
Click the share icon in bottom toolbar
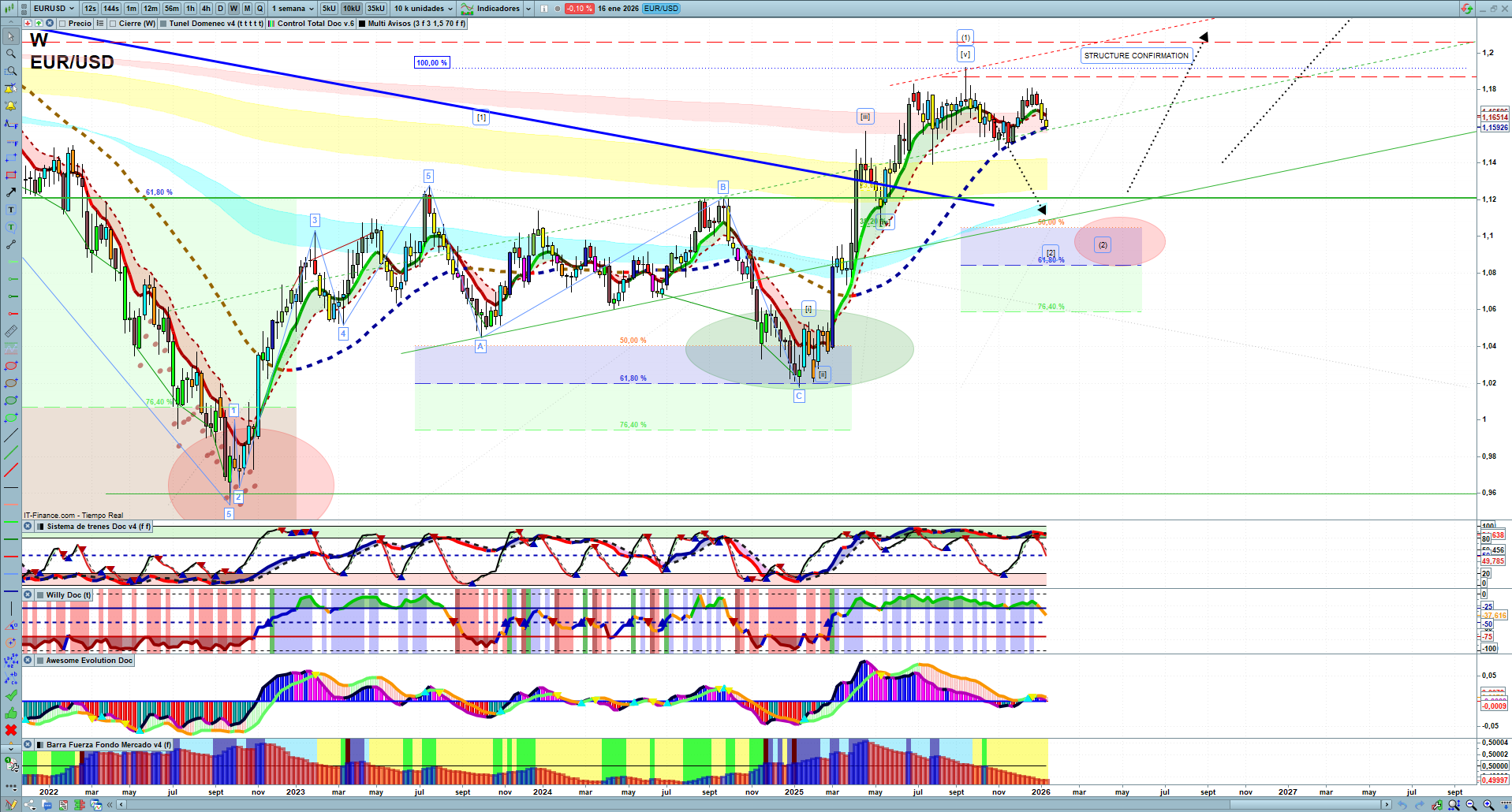30,805
